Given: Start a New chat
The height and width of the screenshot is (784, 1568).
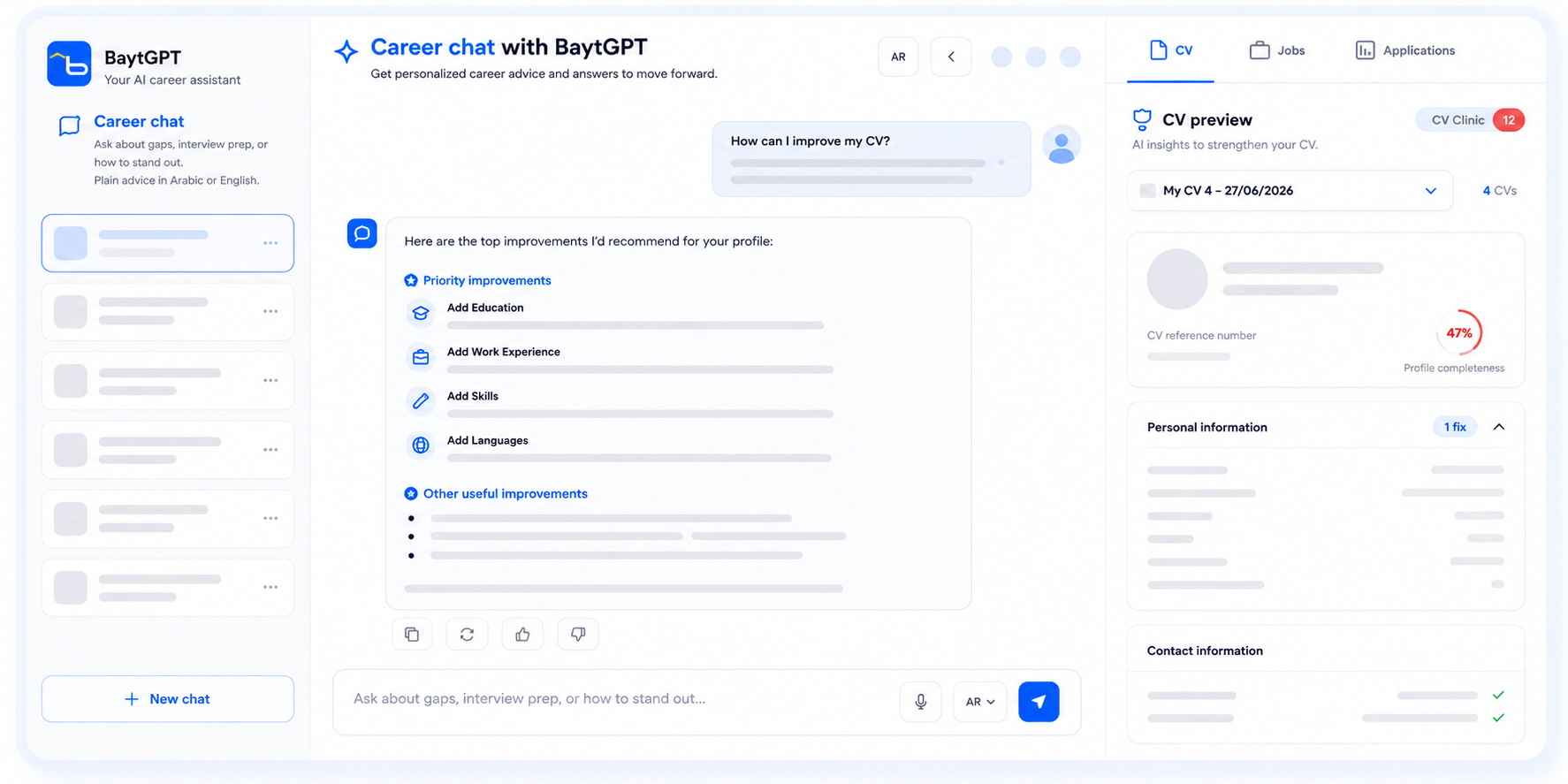Looking at the screenshot, I should (x=168, y=699).
